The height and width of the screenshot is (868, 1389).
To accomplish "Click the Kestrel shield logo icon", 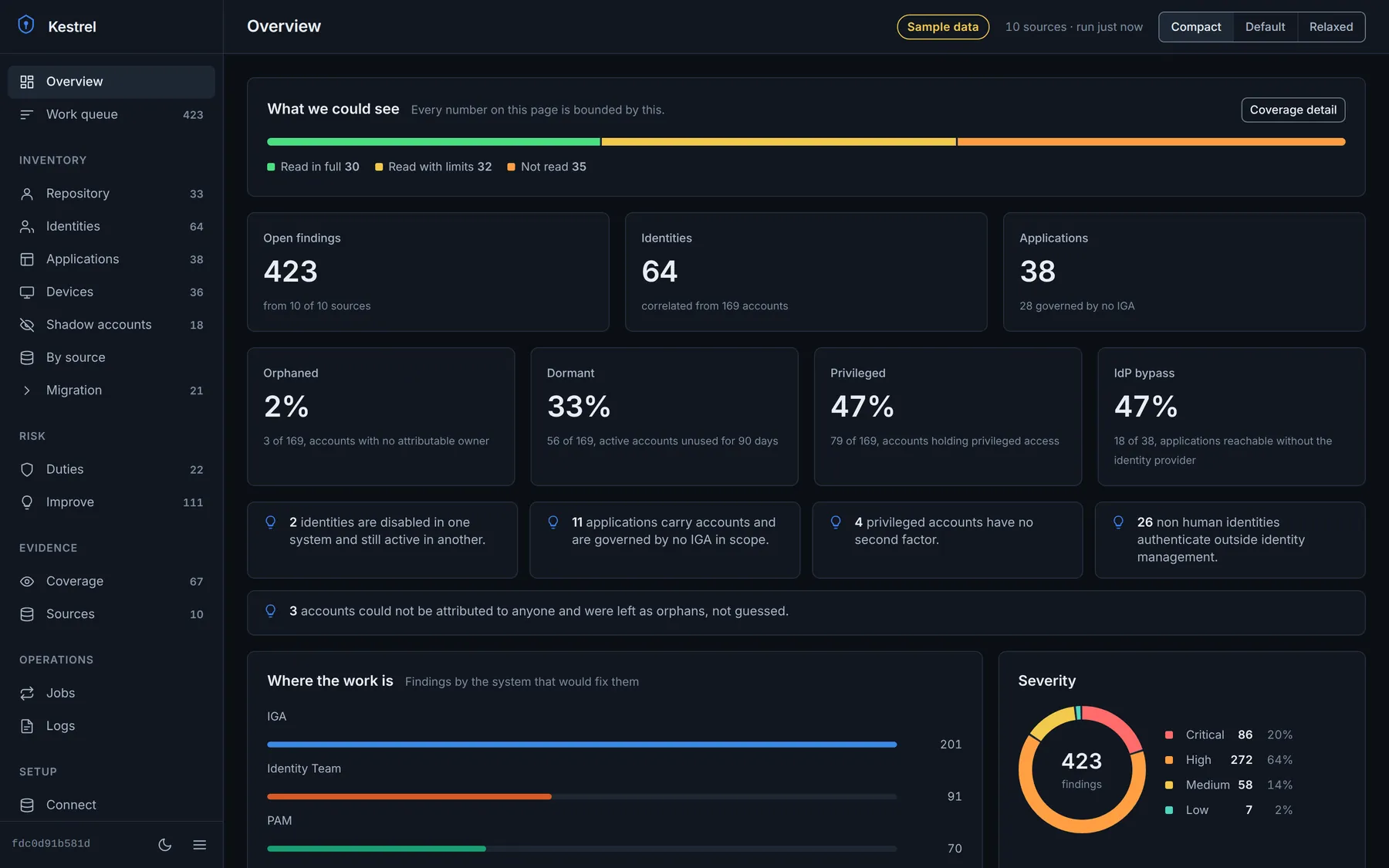I will [26, 25].
